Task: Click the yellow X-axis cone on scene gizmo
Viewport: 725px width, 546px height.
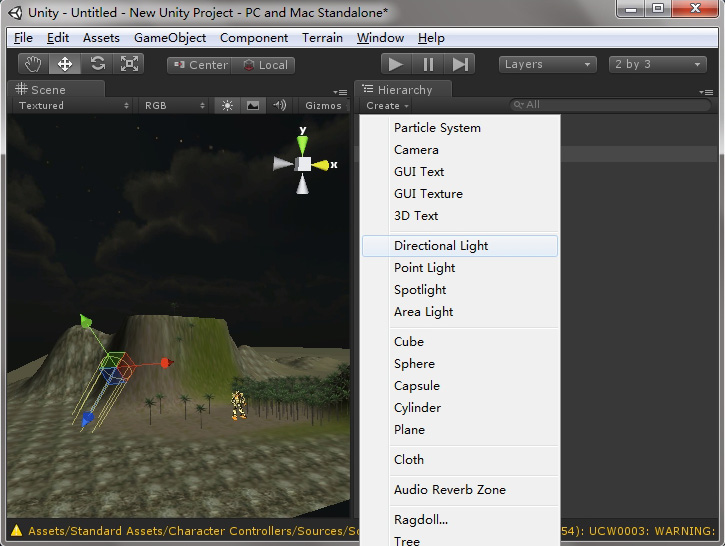Action: [x=320, y=165]
